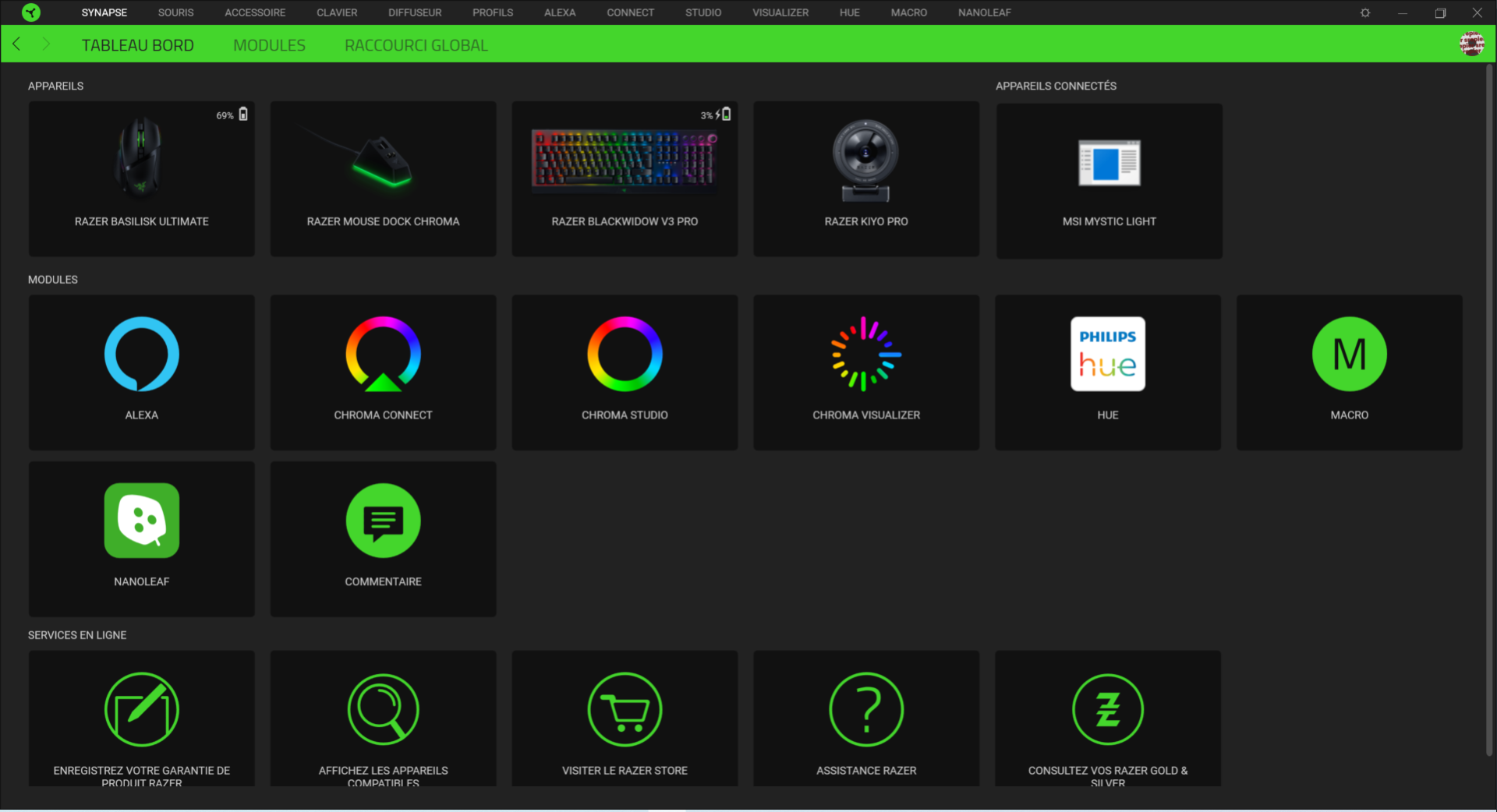Open the Razer Basilisk Ultimate mouse device
The width and height of the screenshot is (1497, 812).
click(141, 178)
